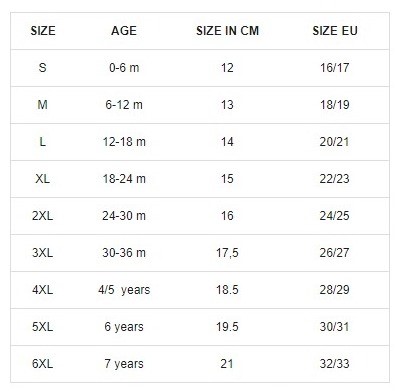Select the XL size cell
Image resolution: width=397 pixels, height=391 pixels.
43,179
